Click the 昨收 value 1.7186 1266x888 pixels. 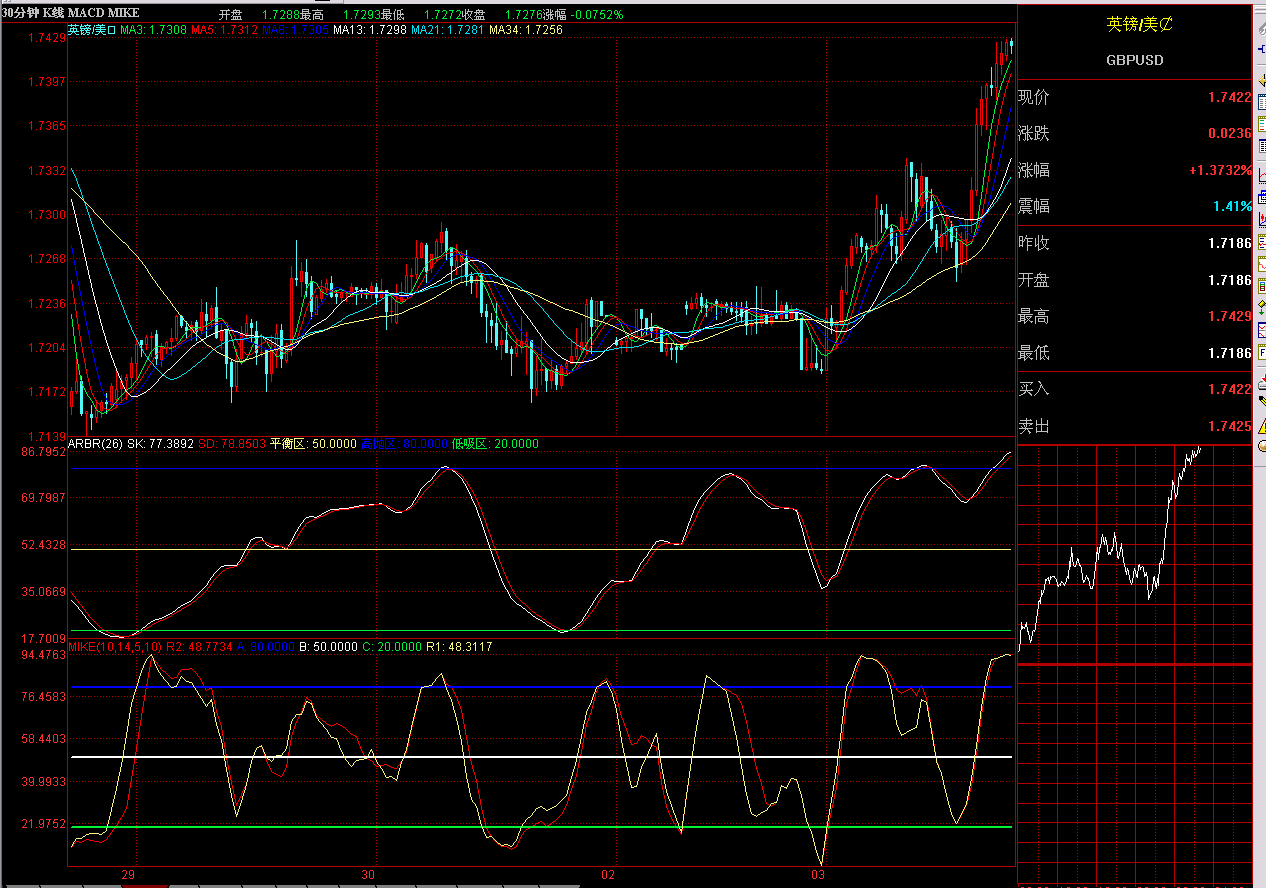(1229, 243)
